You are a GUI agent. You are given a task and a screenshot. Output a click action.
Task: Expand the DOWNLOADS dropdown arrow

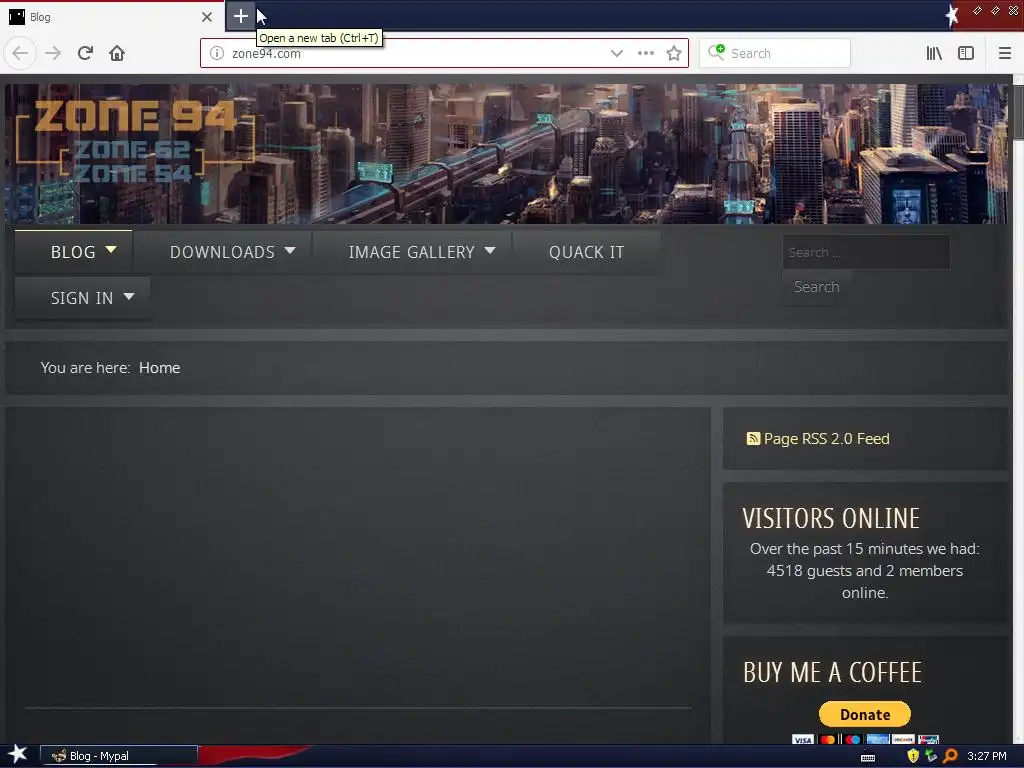coord(290,250)
